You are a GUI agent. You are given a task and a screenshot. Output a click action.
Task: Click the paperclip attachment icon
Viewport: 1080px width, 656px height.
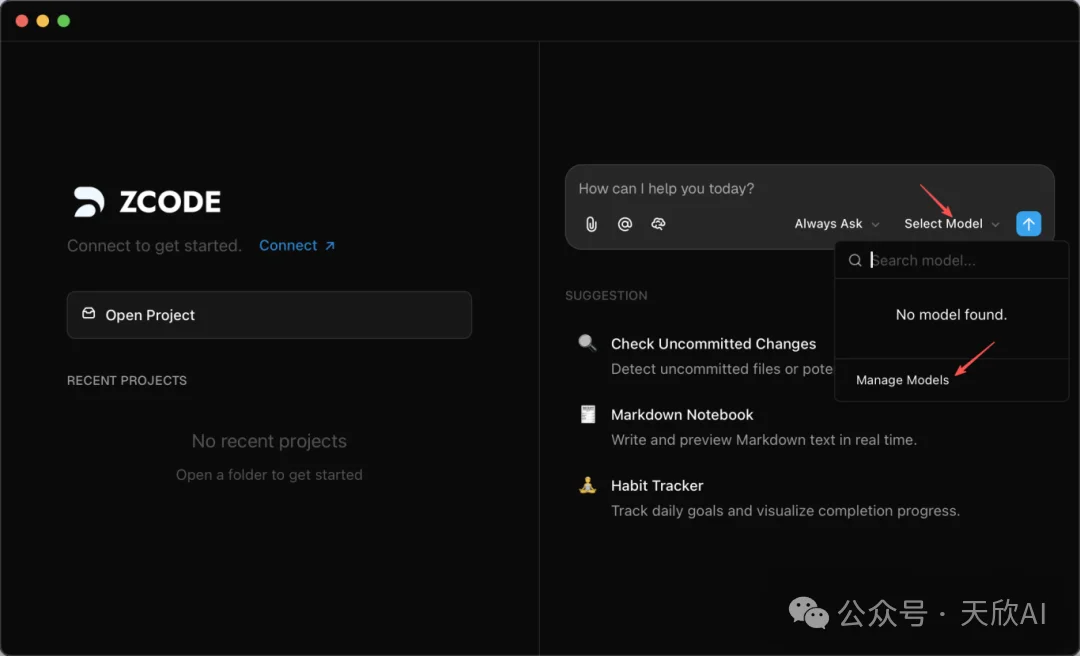click(x=590, y=224)
